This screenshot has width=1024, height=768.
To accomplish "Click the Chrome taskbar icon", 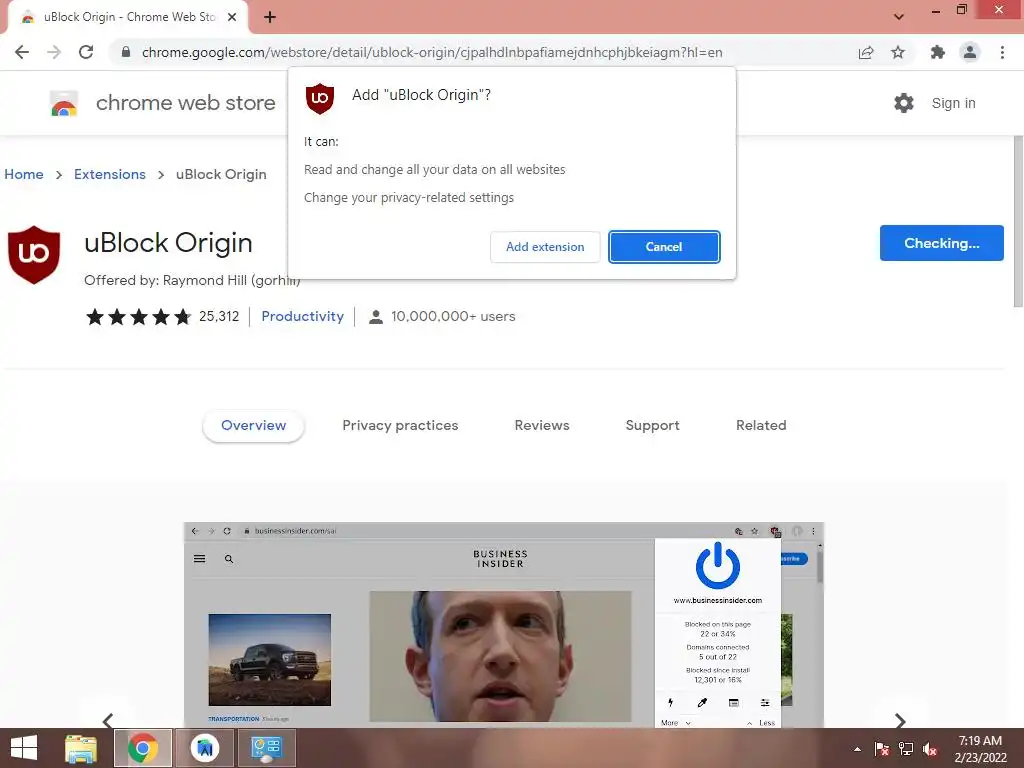I will (x=143, y=748).
